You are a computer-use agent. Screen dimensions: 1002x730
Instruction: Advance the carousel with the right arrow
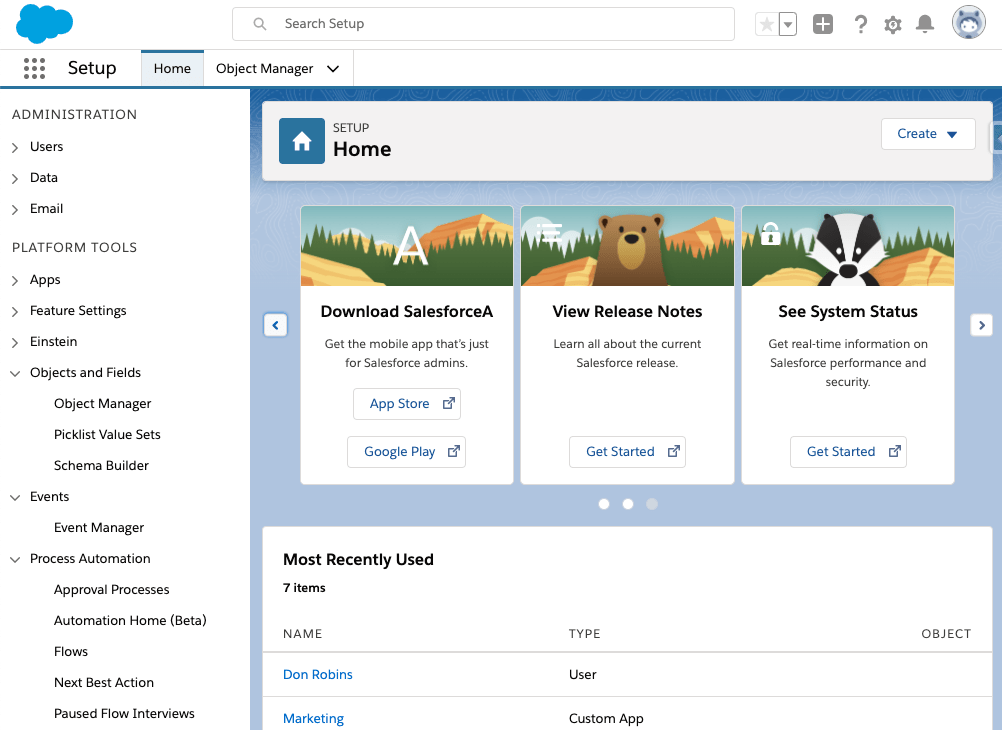click(x=981, y=325)
